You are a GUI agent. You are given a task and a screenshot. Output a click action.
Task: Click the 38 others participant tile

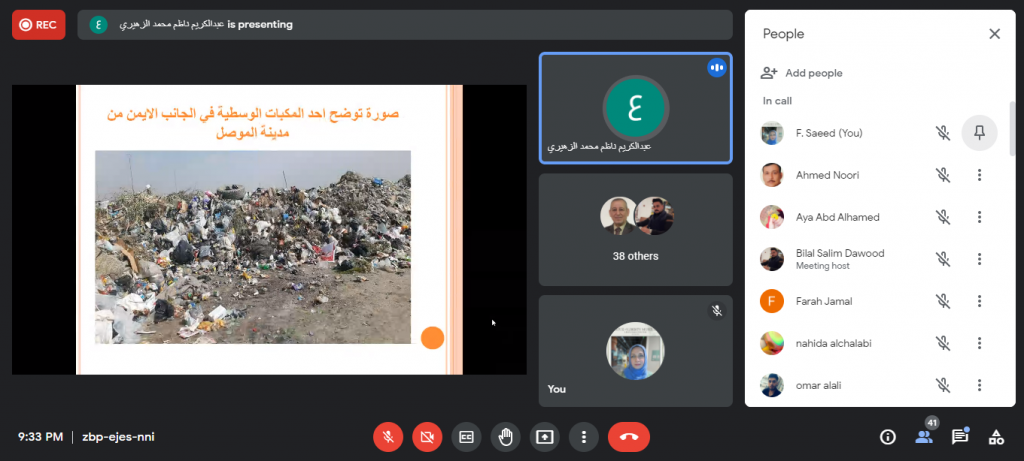click(635, 230)
